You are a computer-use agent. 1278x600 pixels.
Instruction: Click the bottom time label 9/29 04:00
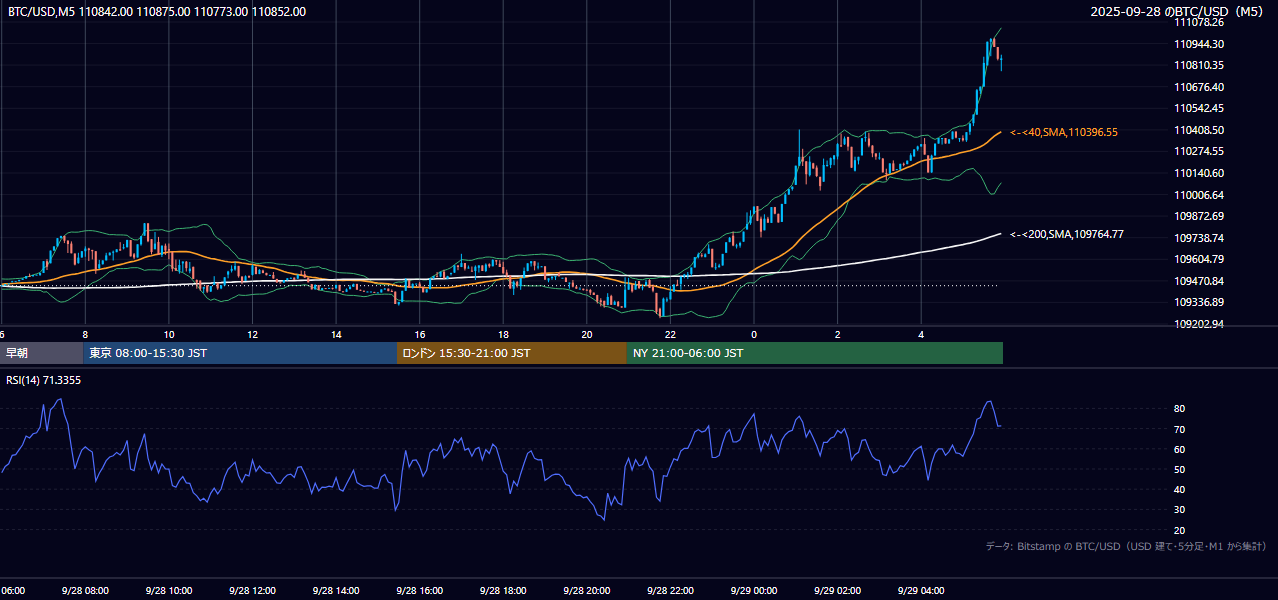pyautogui.click(x=921, y=591)
